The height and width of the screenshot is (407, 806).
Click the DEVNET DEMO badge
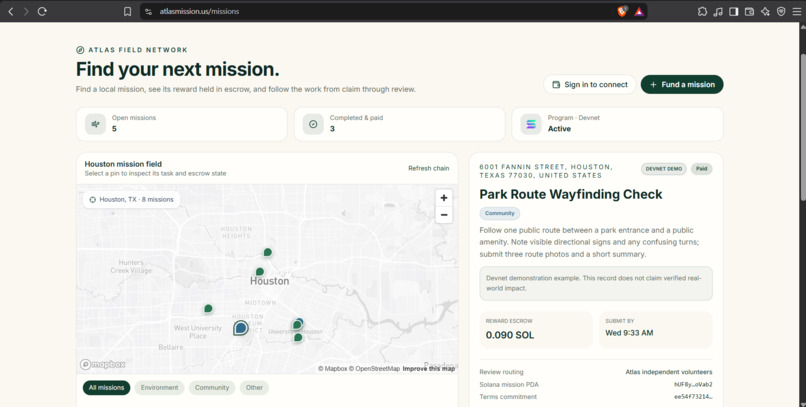point(664,169)
